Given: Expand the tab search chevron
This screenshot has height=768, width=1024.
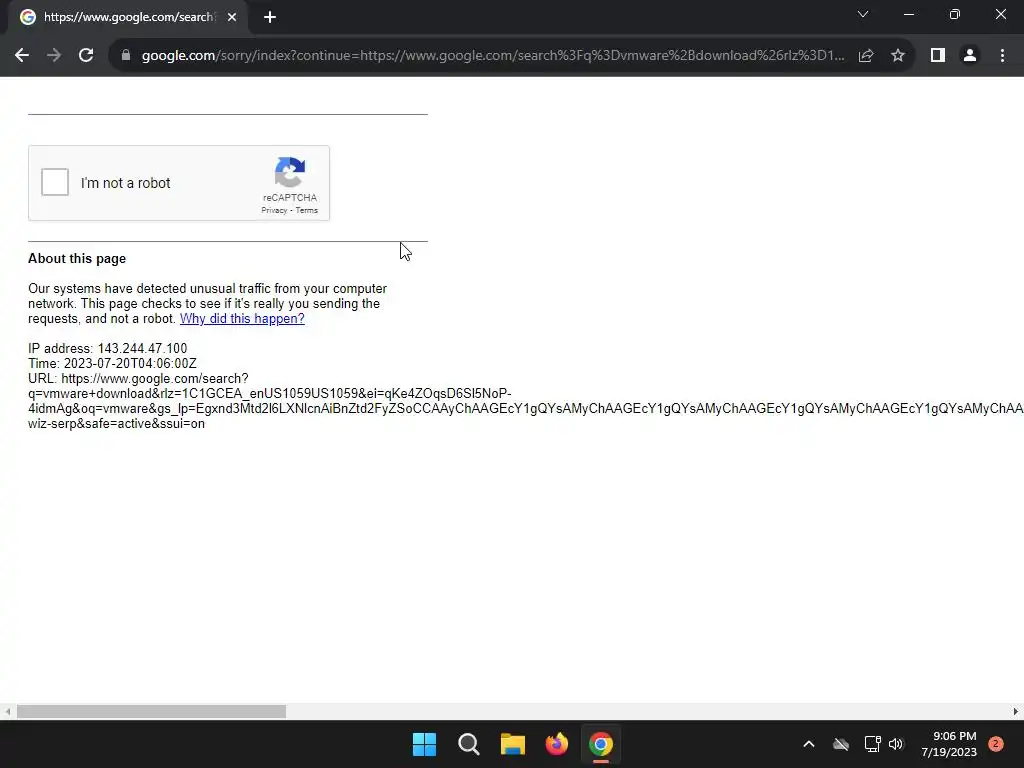Looking at the screenshot, I should [863, 14].
